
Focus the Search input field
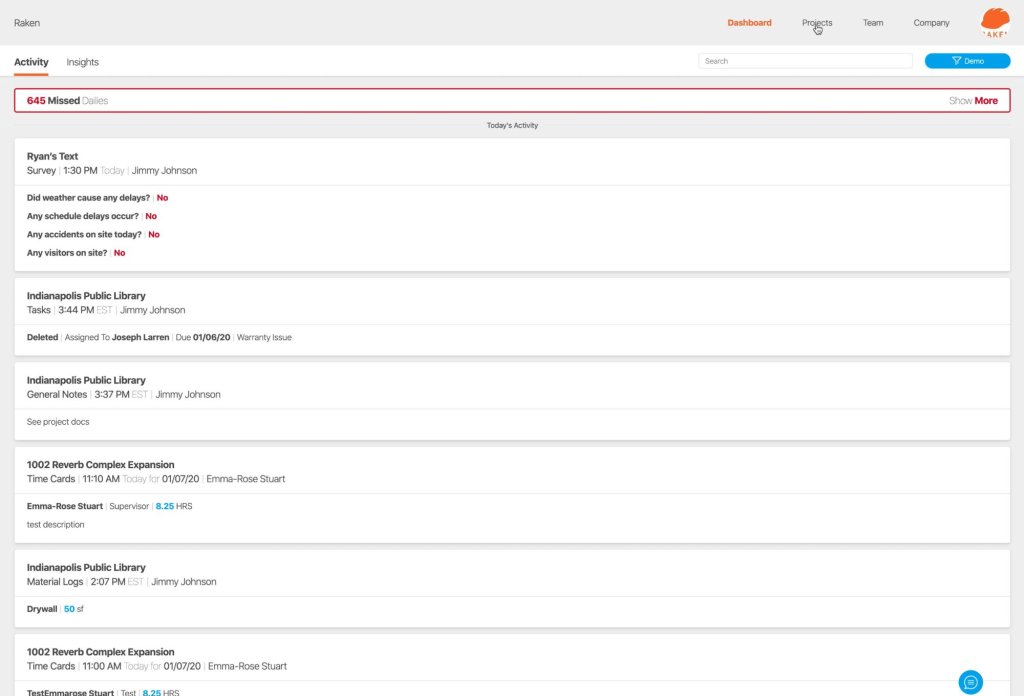[x=805, y=61]
